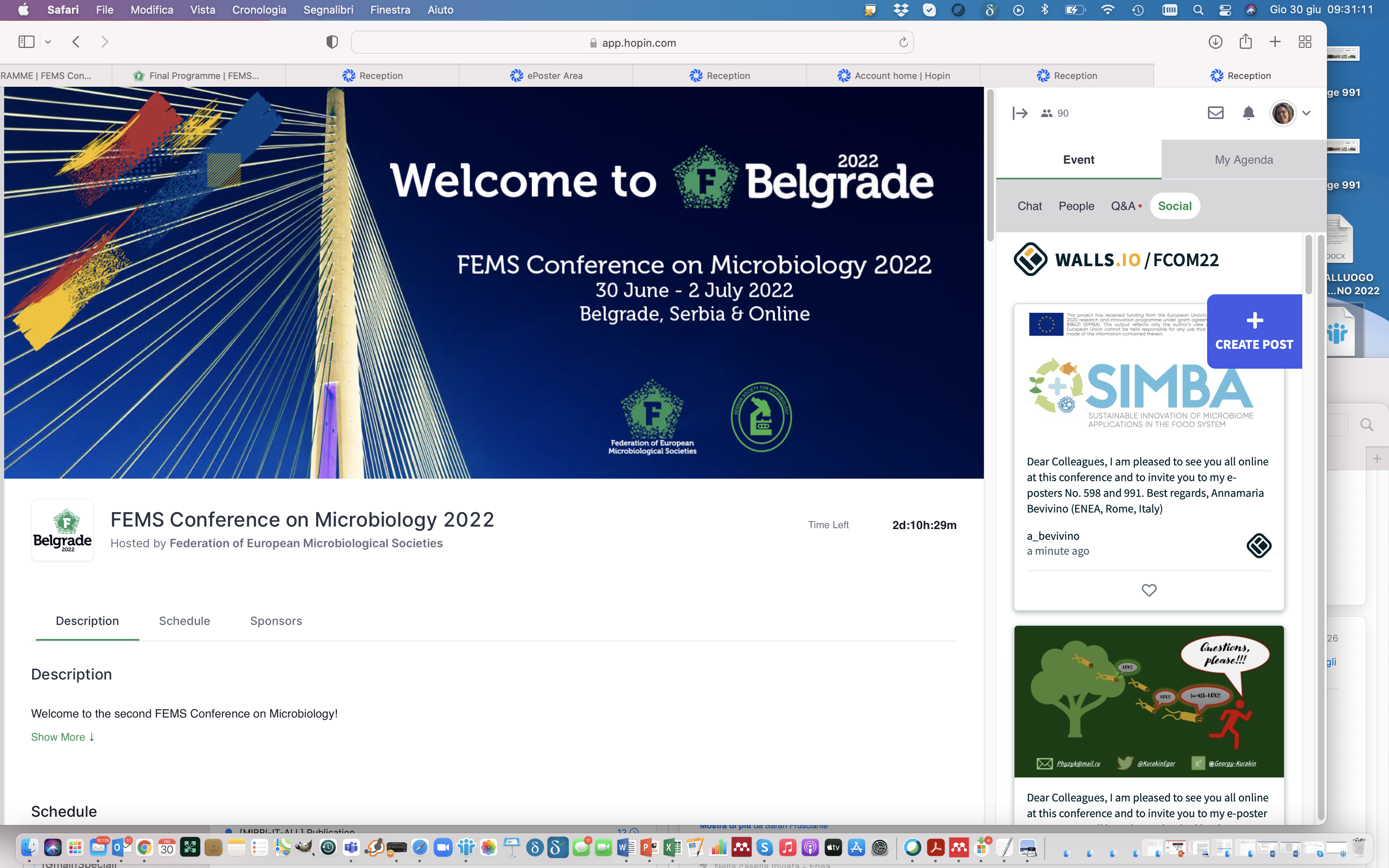Collapse the Hopin side panel arrow
This screenshot has width=1389, height=868.
point(1020,113)
